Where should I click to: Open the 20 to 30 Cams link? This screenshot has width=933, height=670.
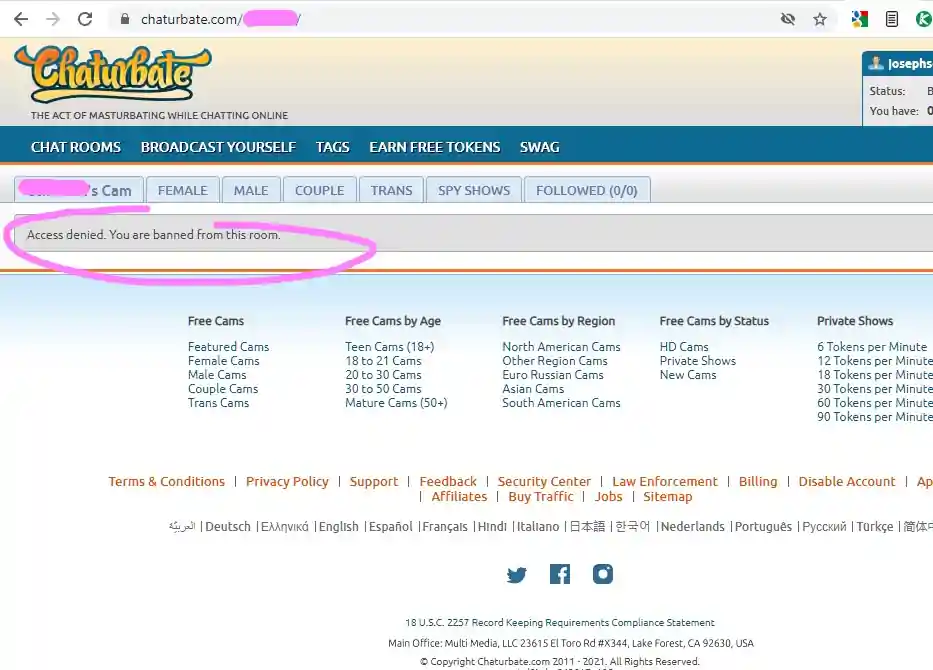pos(383,375)
